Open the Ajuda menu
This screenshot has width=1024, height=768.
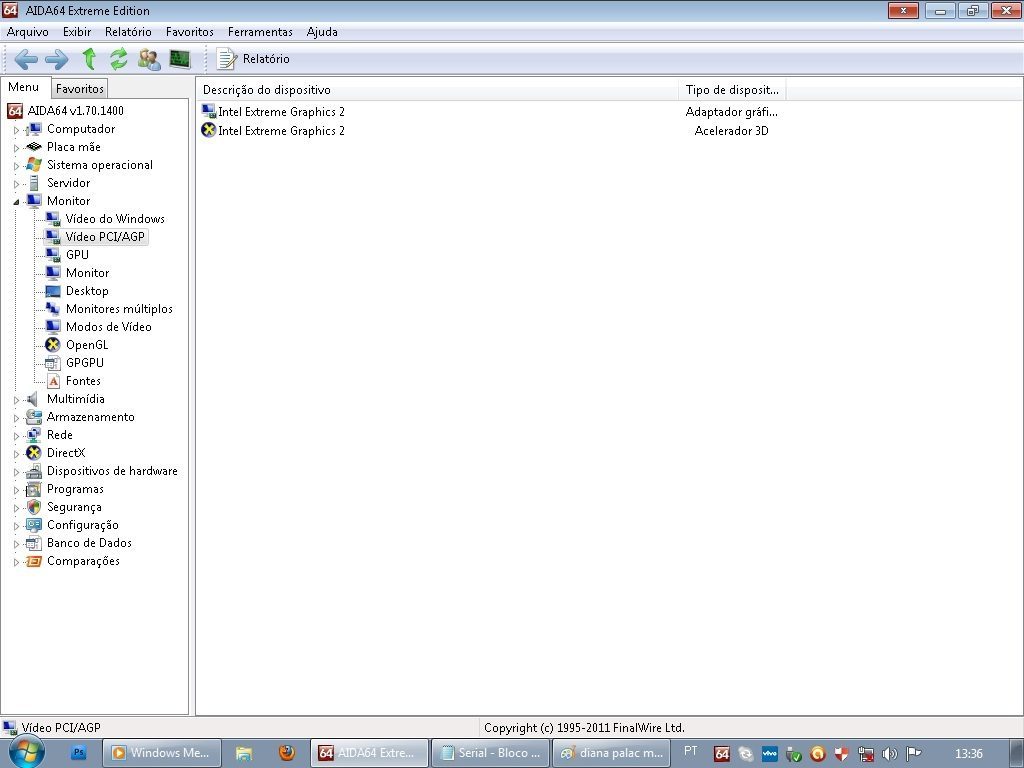[x=322, y=32]
